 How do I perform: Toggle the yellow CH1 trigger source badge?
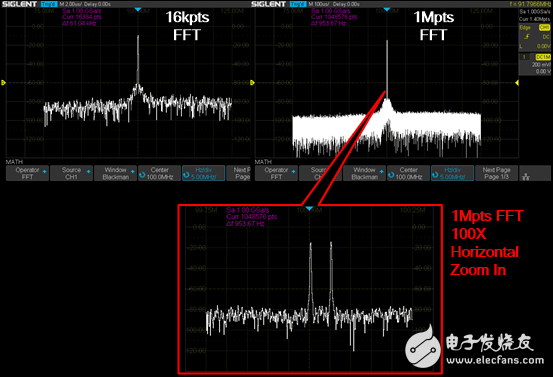click(x=544, y=28)
